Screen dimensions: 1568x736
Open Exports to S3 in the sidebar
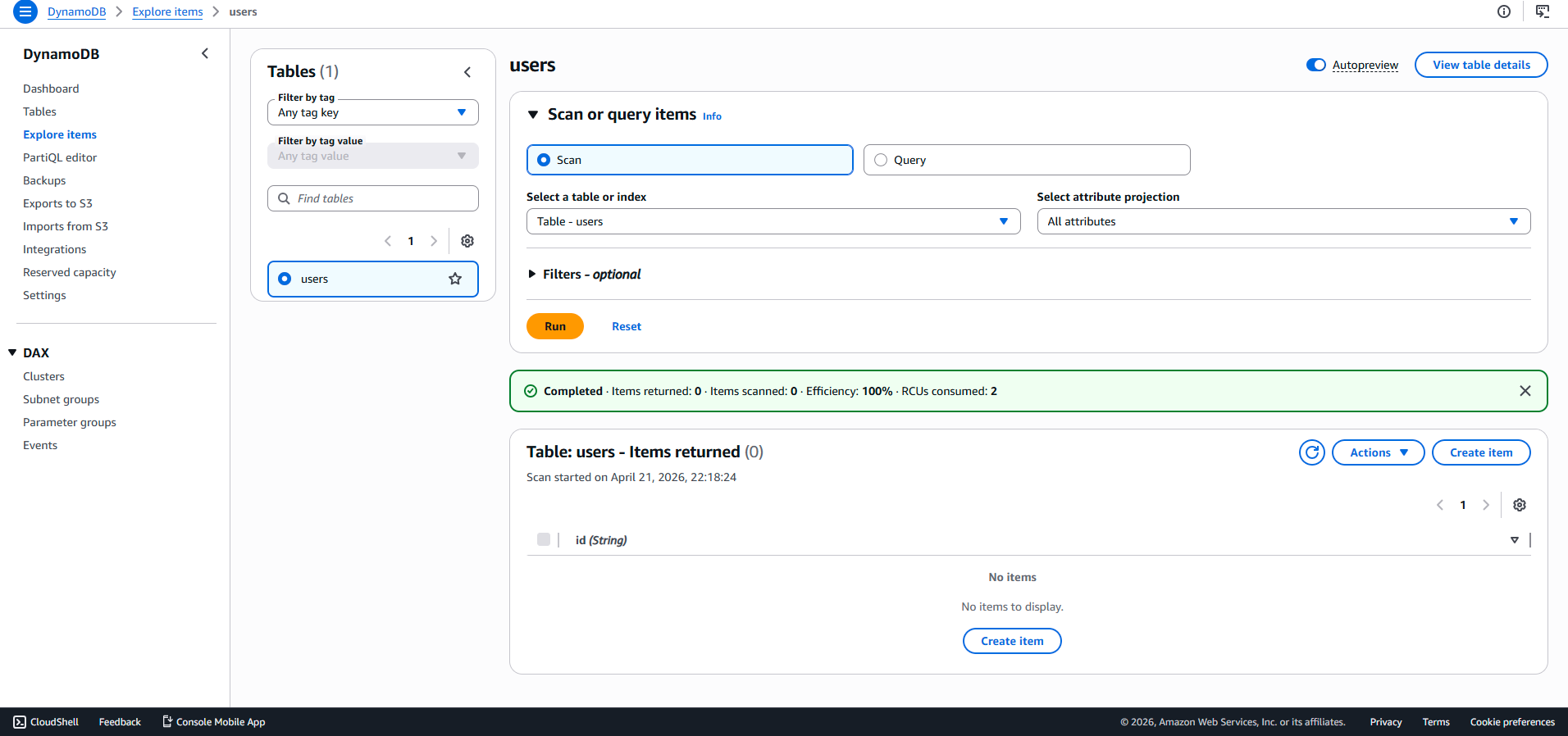click(57, 203)
